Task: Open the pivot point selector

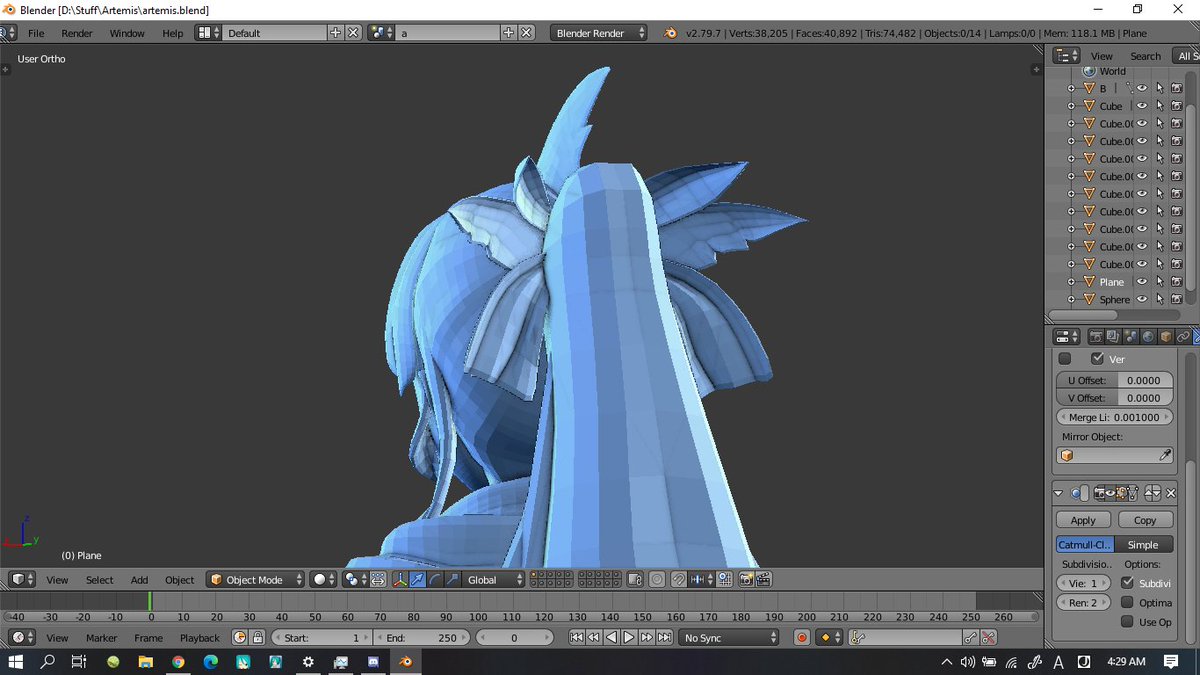Action: [x=355, y=579]
